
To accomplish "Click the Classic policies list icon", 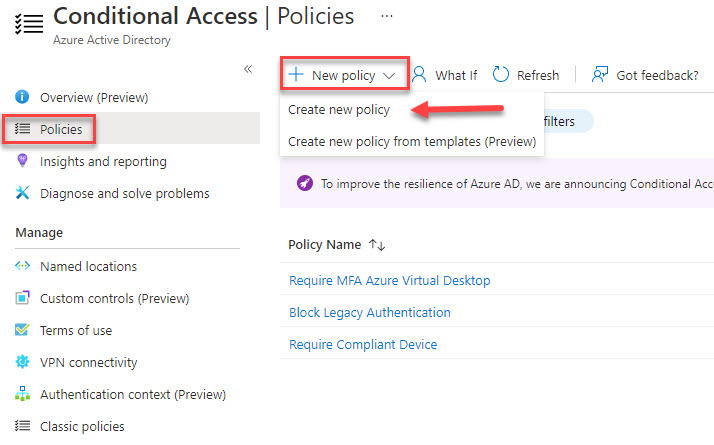I will 22,425.
